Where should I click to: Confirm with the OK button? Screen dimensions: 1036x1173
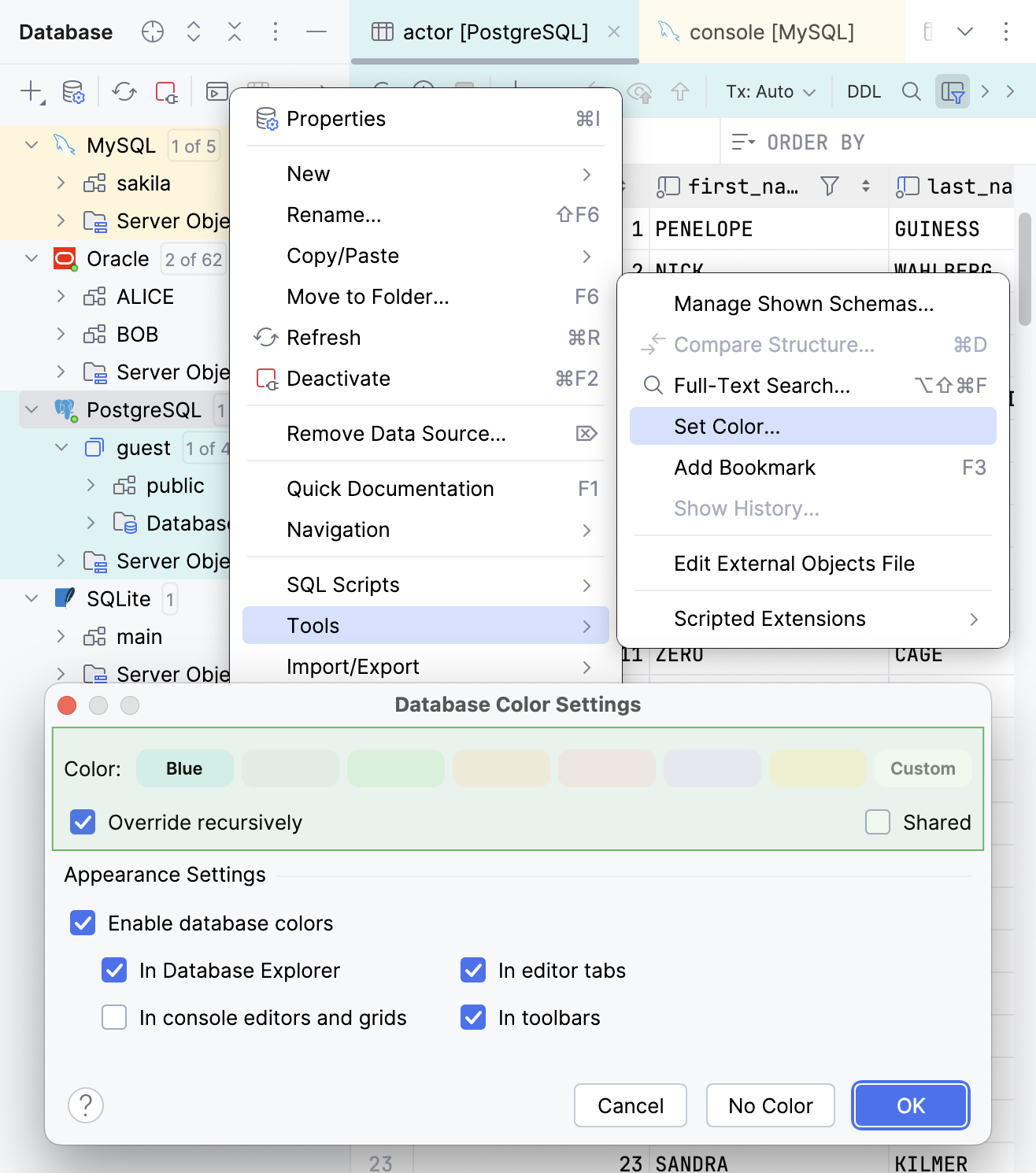point(910,1105)
